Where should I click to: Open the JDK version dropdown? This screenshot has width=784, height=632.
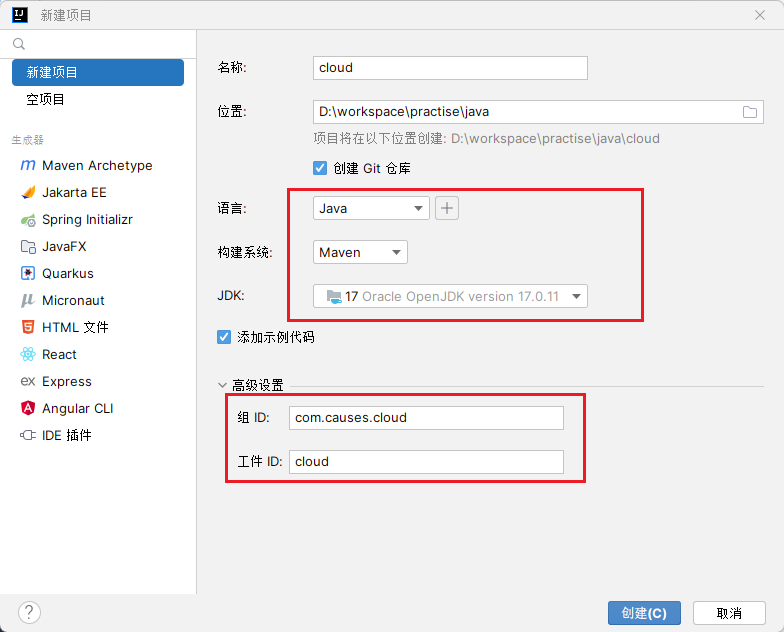pos(450,296)
